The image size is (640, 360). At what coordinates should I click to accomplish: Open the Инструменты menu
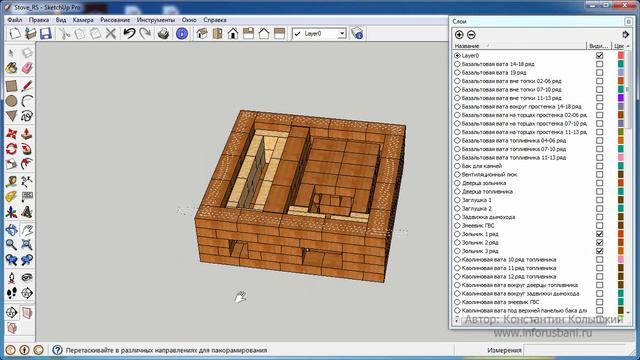tap(156, 20)
